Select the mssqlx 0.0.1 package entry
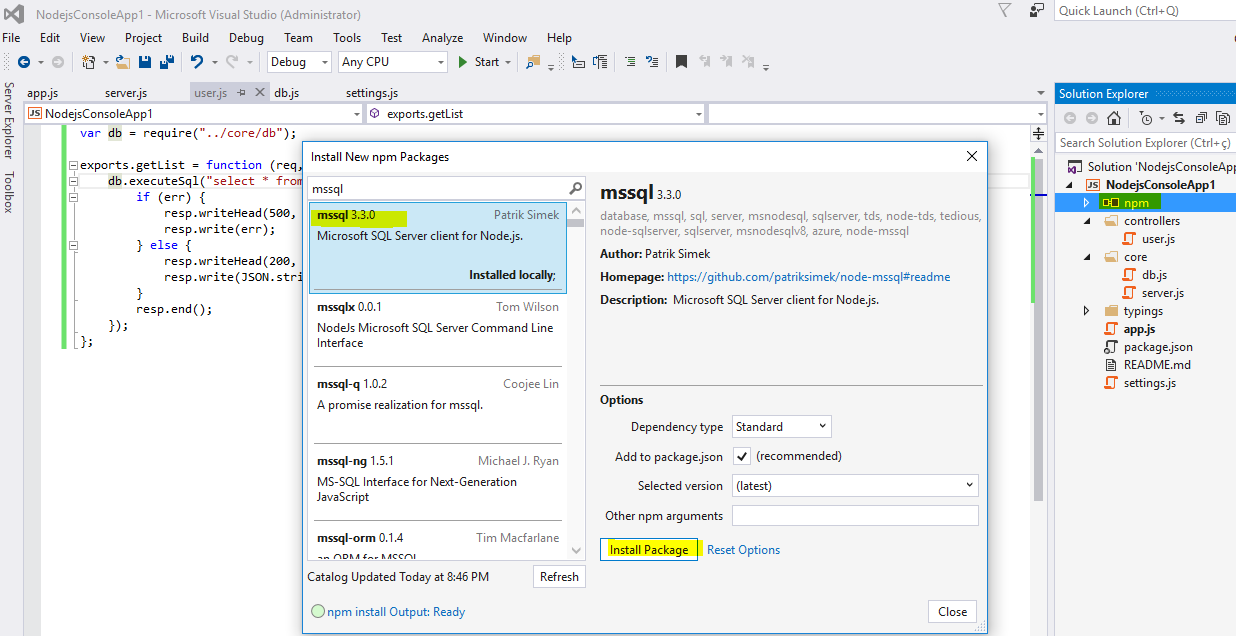1236x636 pixels. [x=437, y=330]
